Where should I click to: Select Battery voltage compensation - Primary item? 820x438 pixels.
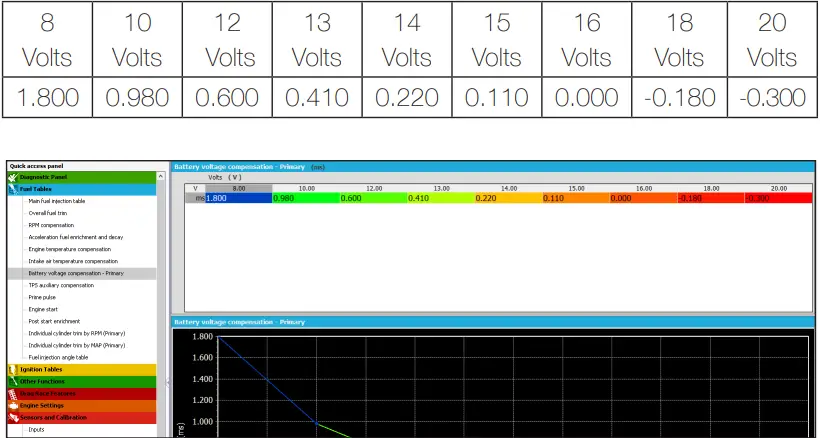76,273
